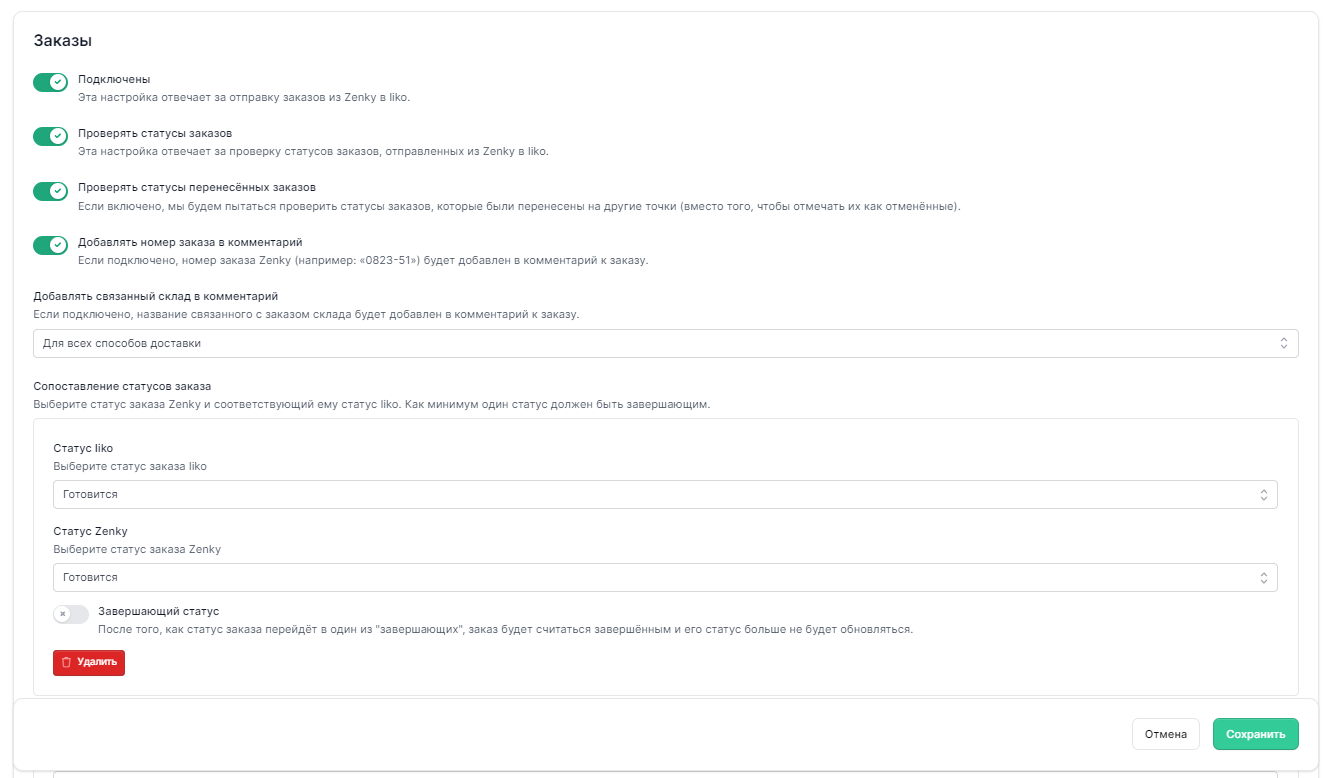Click the trash icon on the Удалить button

point(66,662)
